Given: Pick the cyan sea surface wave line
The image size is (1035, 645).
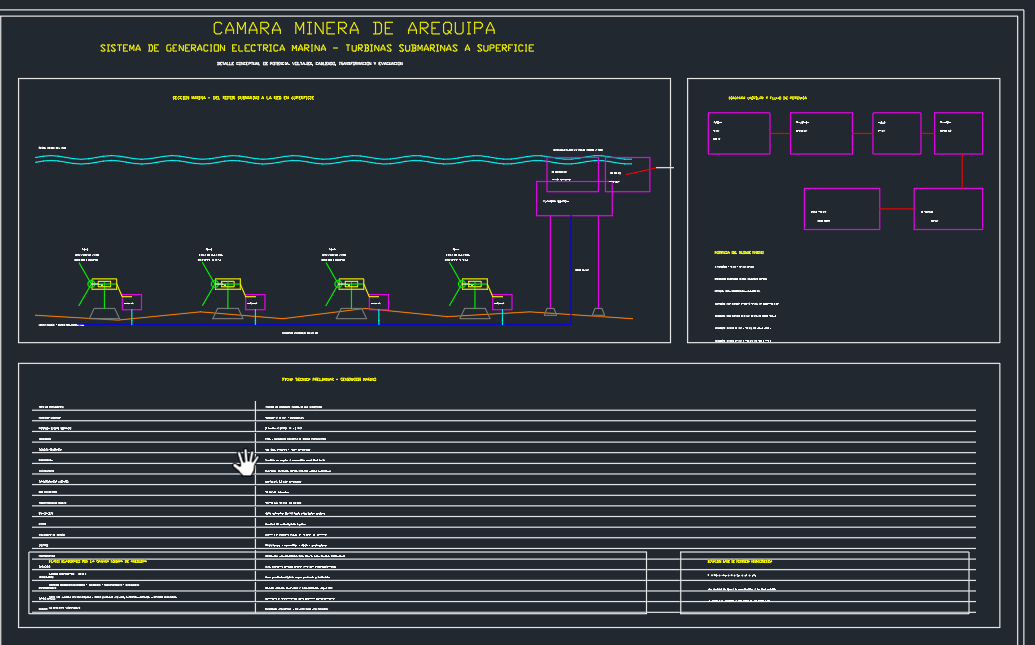Looking at the screenshot, I should tap(333, 159).
